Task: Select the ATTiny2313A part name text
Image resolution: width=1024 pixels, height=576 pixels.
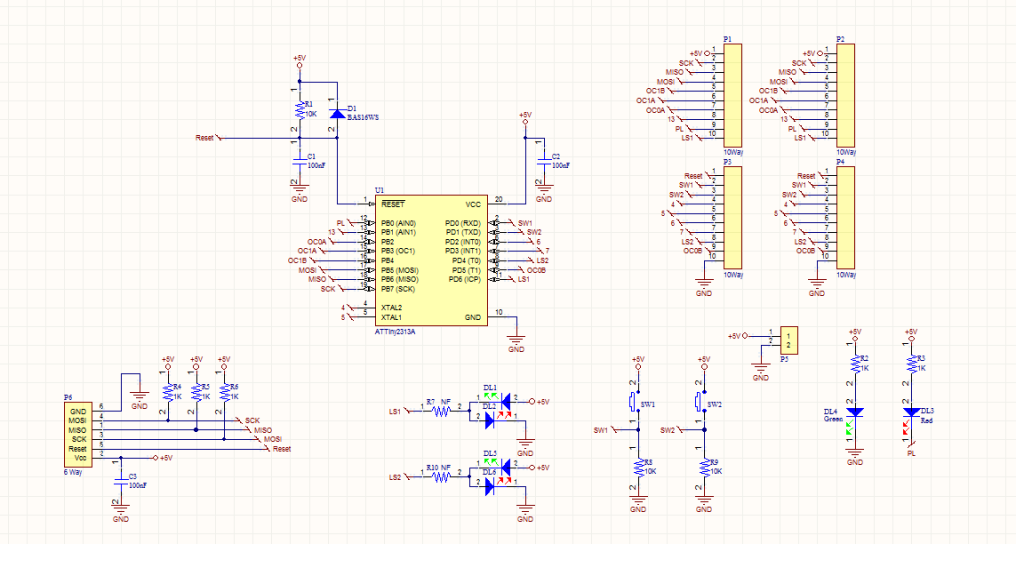Action: point(395,331)
